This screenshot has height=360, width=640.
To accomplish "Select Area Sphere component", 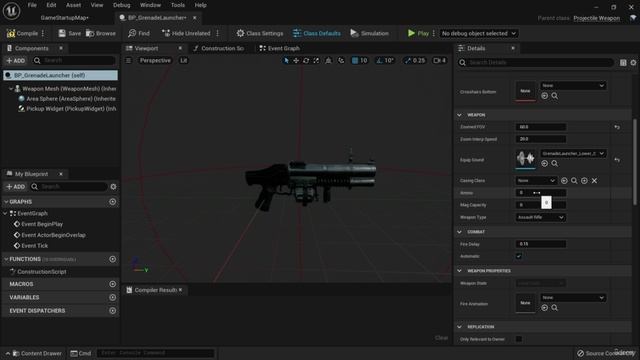I will (x=67, y=99).
